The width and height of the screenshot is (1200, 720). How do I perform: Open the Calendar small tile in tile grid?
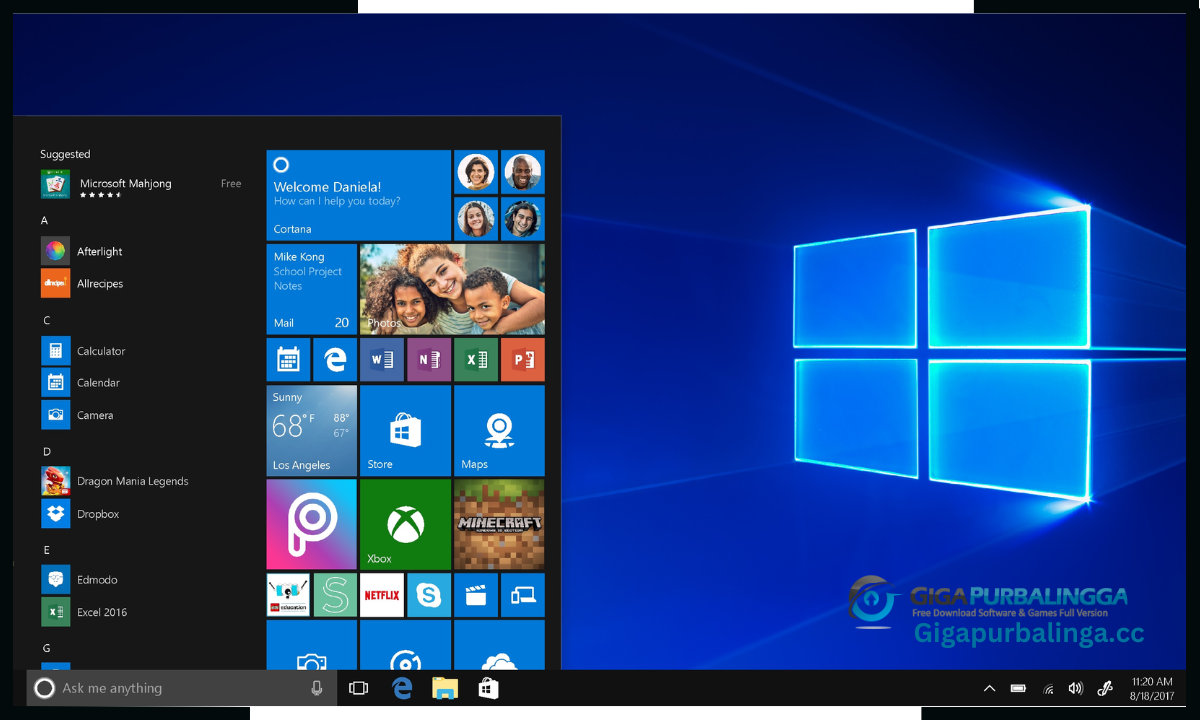pyautogui.click(x=288, y=359)
